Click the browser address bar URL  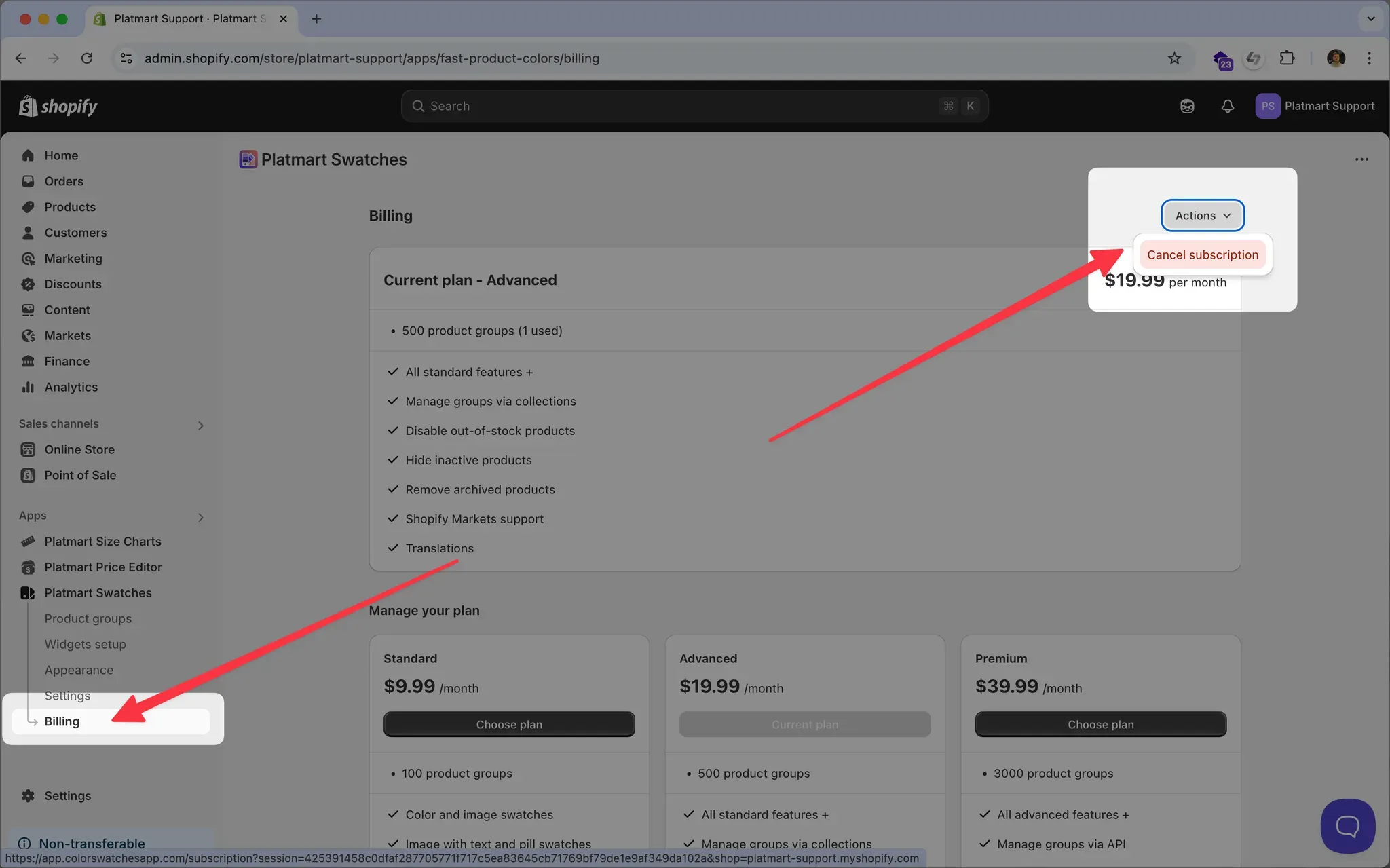tap(371, 58)
